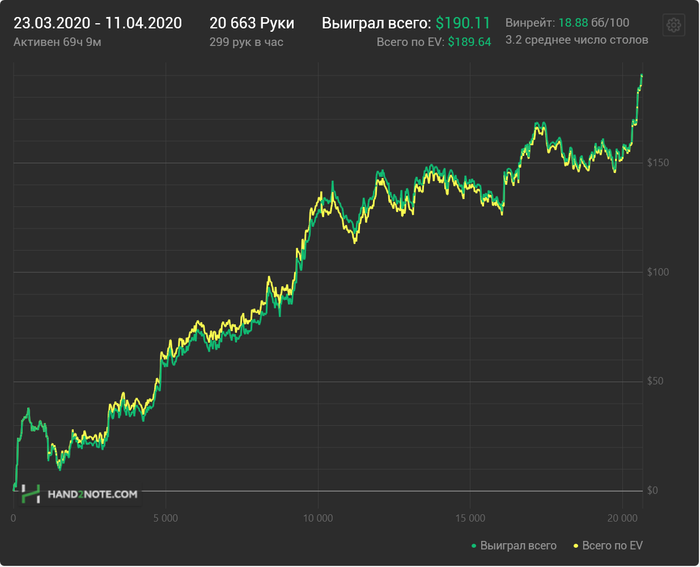Click the 20 000 x-axis label
The height and width of the screenshot is (567, 700).
(x=622, y=518)
